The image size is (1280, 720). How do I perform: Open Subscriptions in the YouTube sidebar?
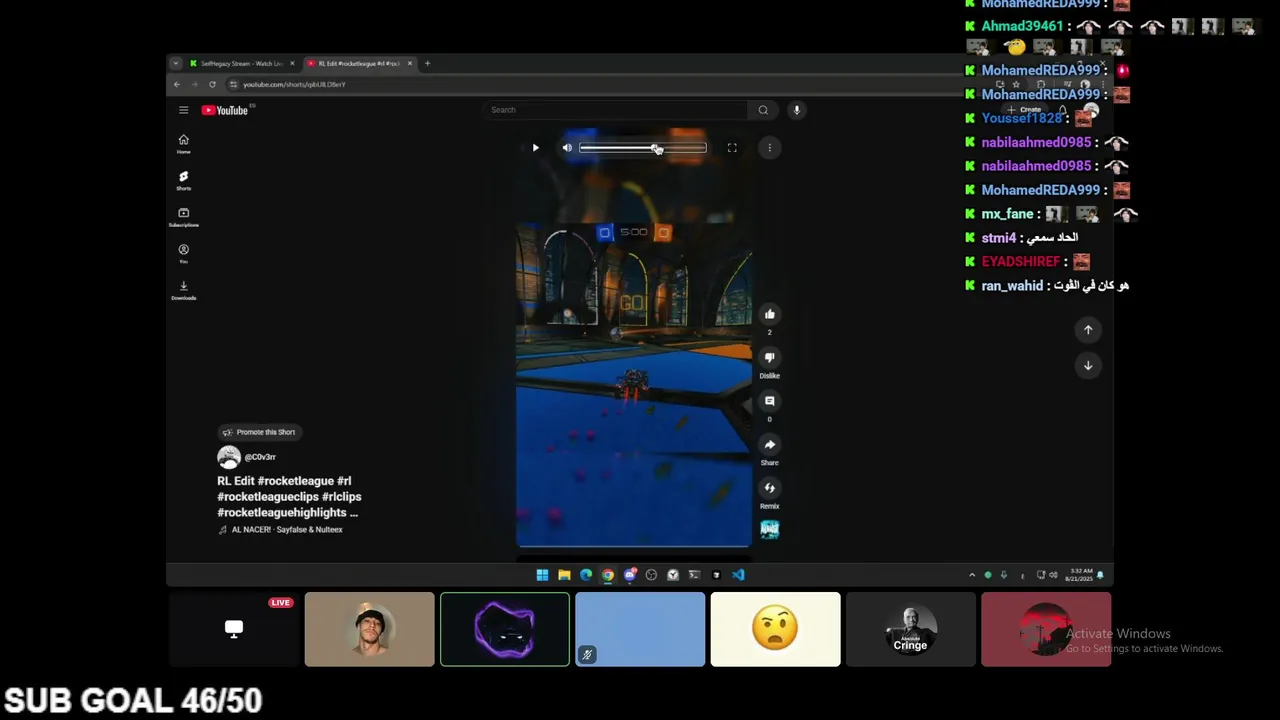(x=183, y=217)
